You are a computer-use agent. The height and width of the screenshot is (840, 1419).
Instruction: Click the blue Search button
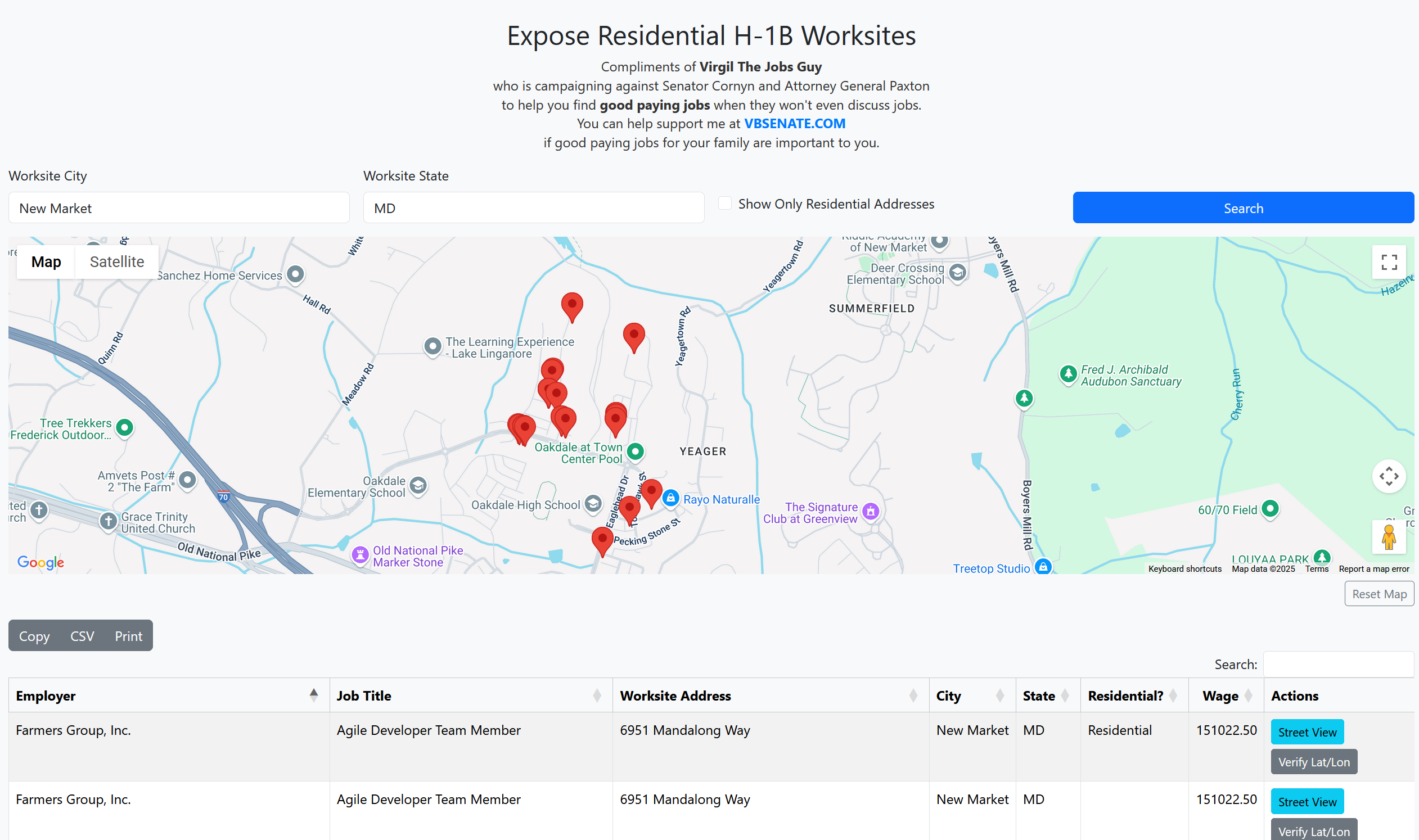(x=1243, y=207)
